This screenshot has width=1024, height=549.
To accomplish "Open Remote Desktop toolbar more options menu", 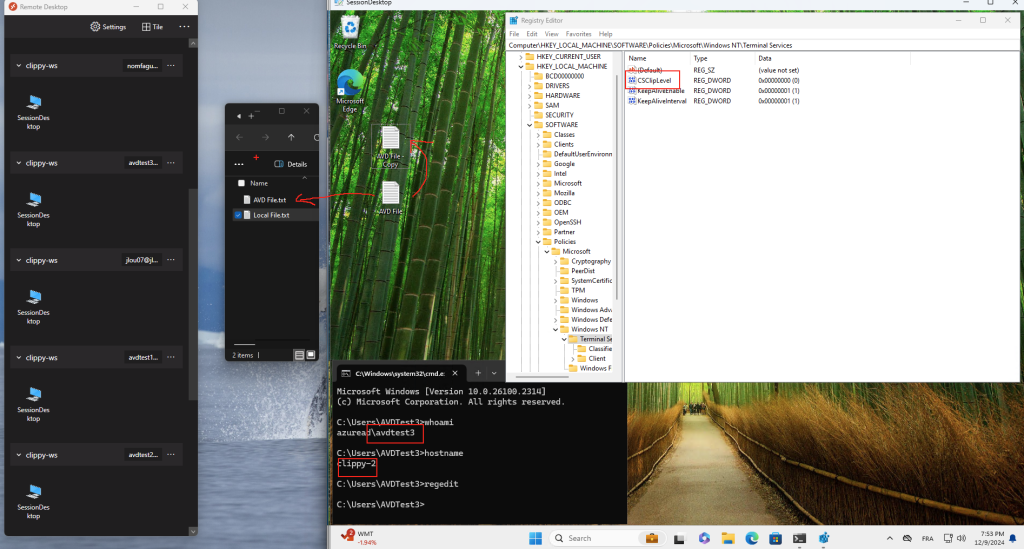I will pos(184,27).
